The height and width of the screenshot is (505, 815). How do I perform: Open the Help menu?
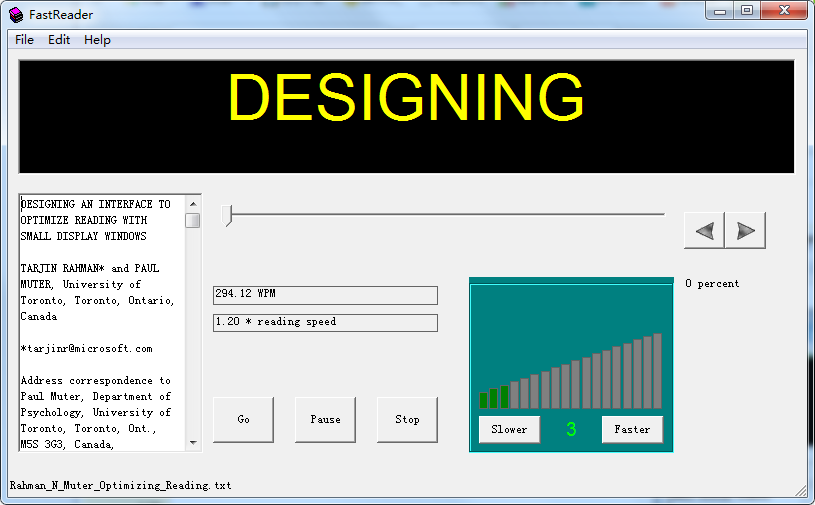click(97, 40)
